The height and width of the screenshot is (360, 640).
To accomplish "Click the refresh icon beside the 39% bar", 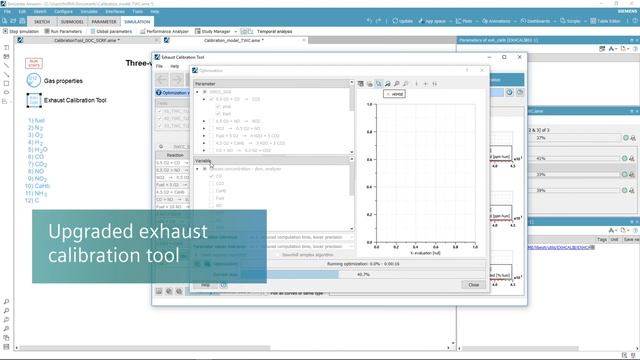I will tap(624, 190).
